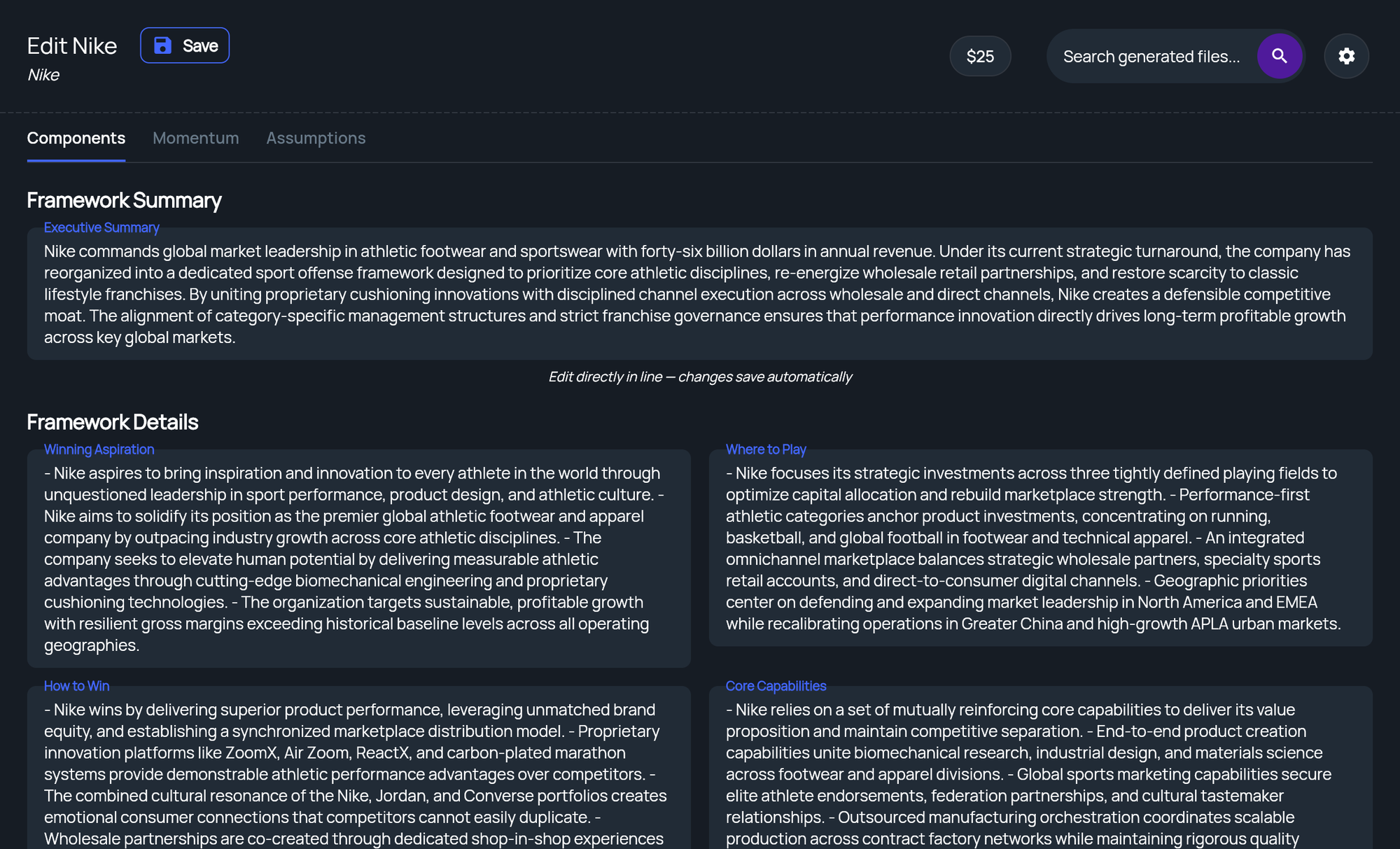
Task: Click the Framework Summary heading
Action: pos(124,200)
